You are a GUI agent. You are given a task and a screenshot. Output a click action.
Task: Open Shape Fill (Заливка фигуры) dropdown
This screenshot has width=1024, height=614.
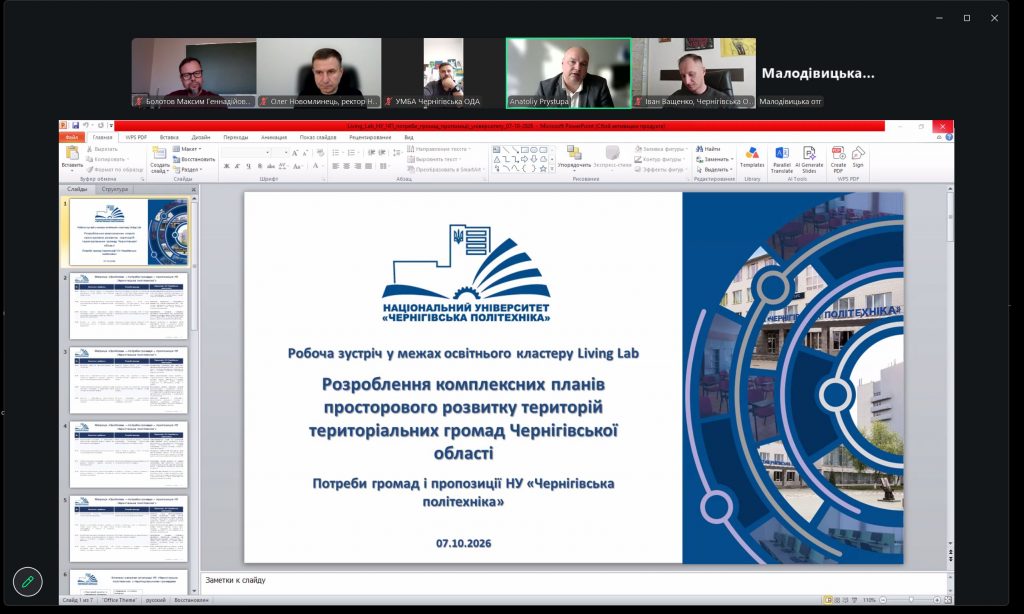click(x=660, y=149)
